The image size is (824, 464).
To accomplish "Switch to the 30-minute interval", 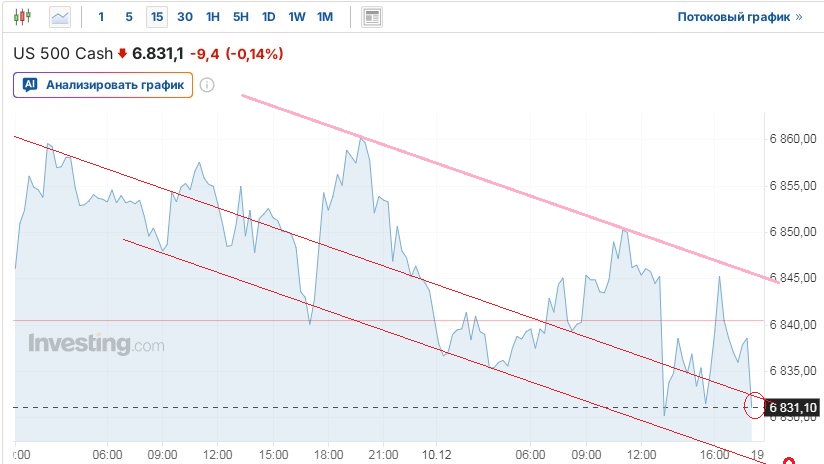I will [x=185, y=17].
